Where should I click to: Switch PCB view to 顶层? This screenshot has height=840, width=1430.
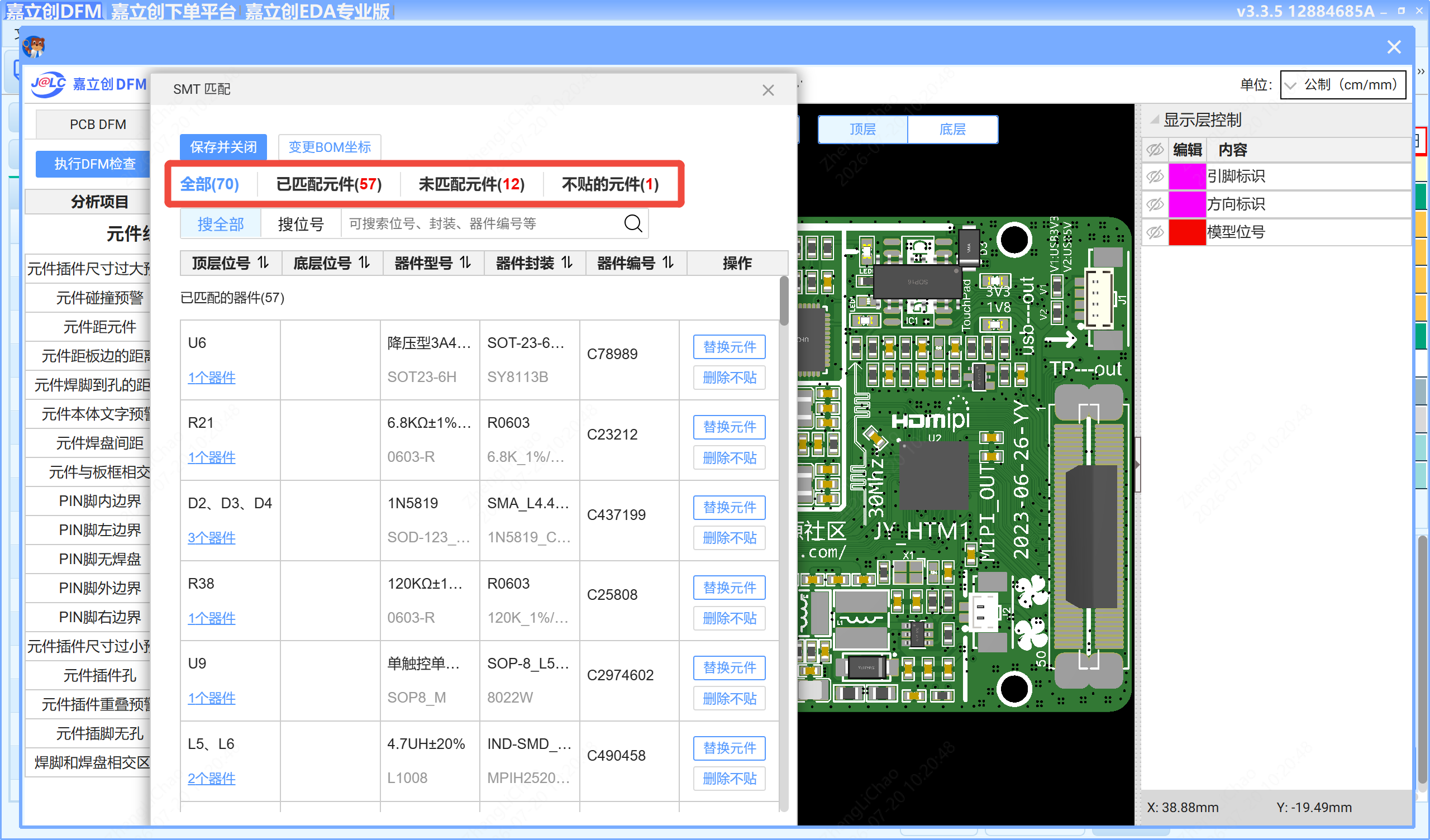point(862,130)
